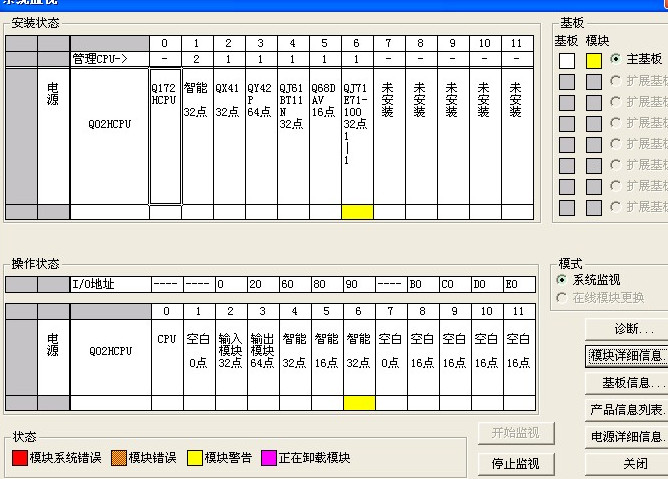This screenshot has height=479, width=668.
Task: Select the Q68DAV 16-point module
Action: pos(325,135)
